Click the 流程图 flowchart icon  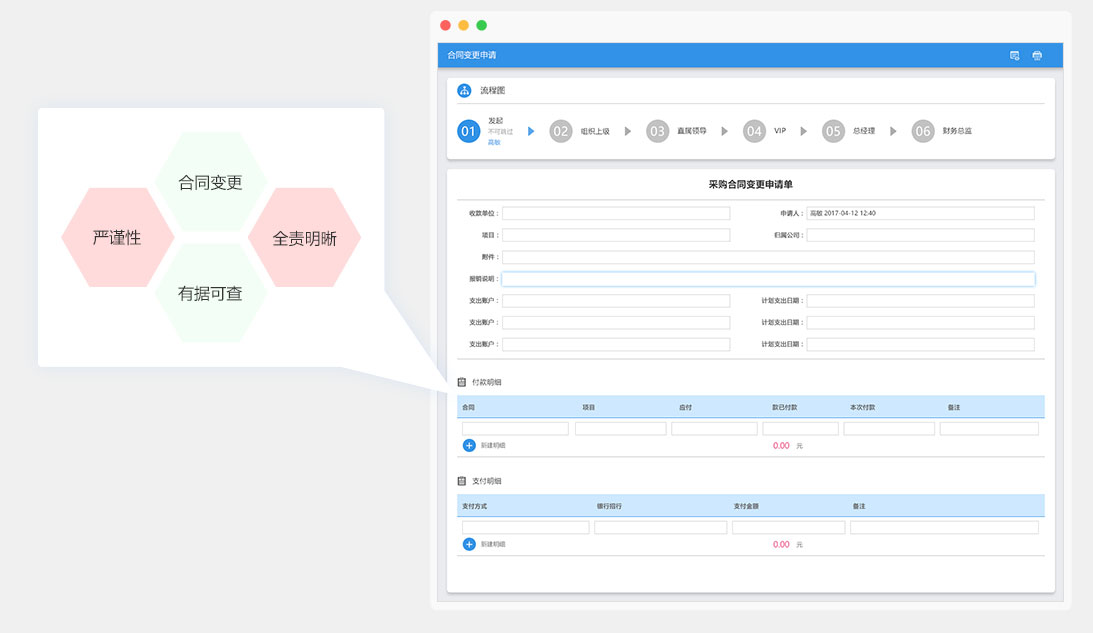[464, 91]
